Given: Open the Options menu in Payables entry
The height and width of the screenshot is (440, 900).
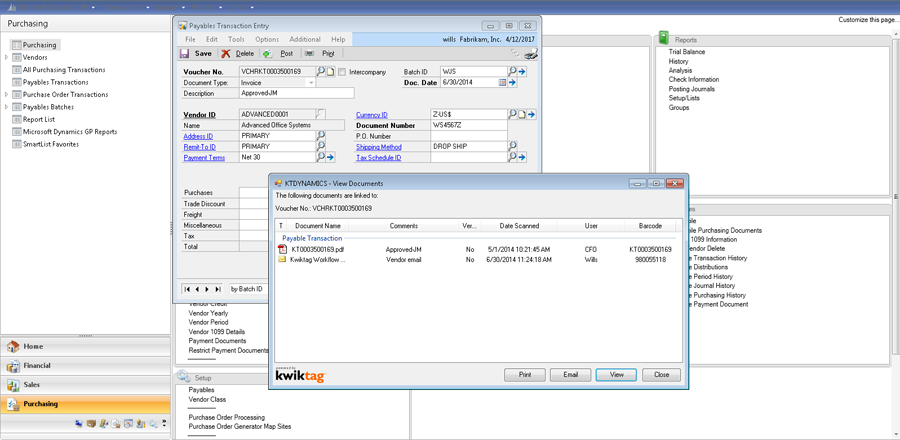Looking at the screenshot, I should (267, 40).
